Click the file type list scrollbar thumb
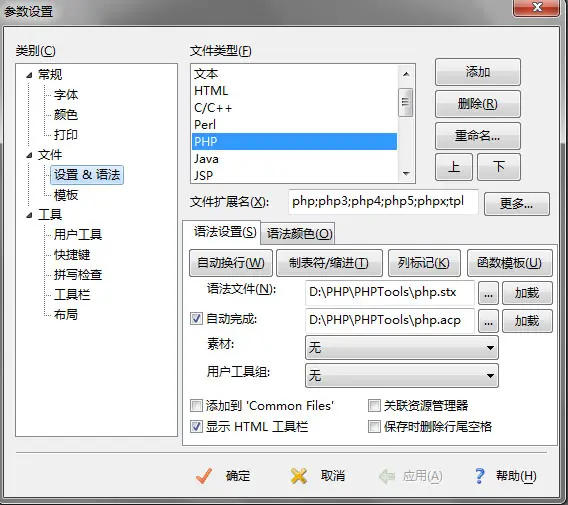 (x=406, y=103)
